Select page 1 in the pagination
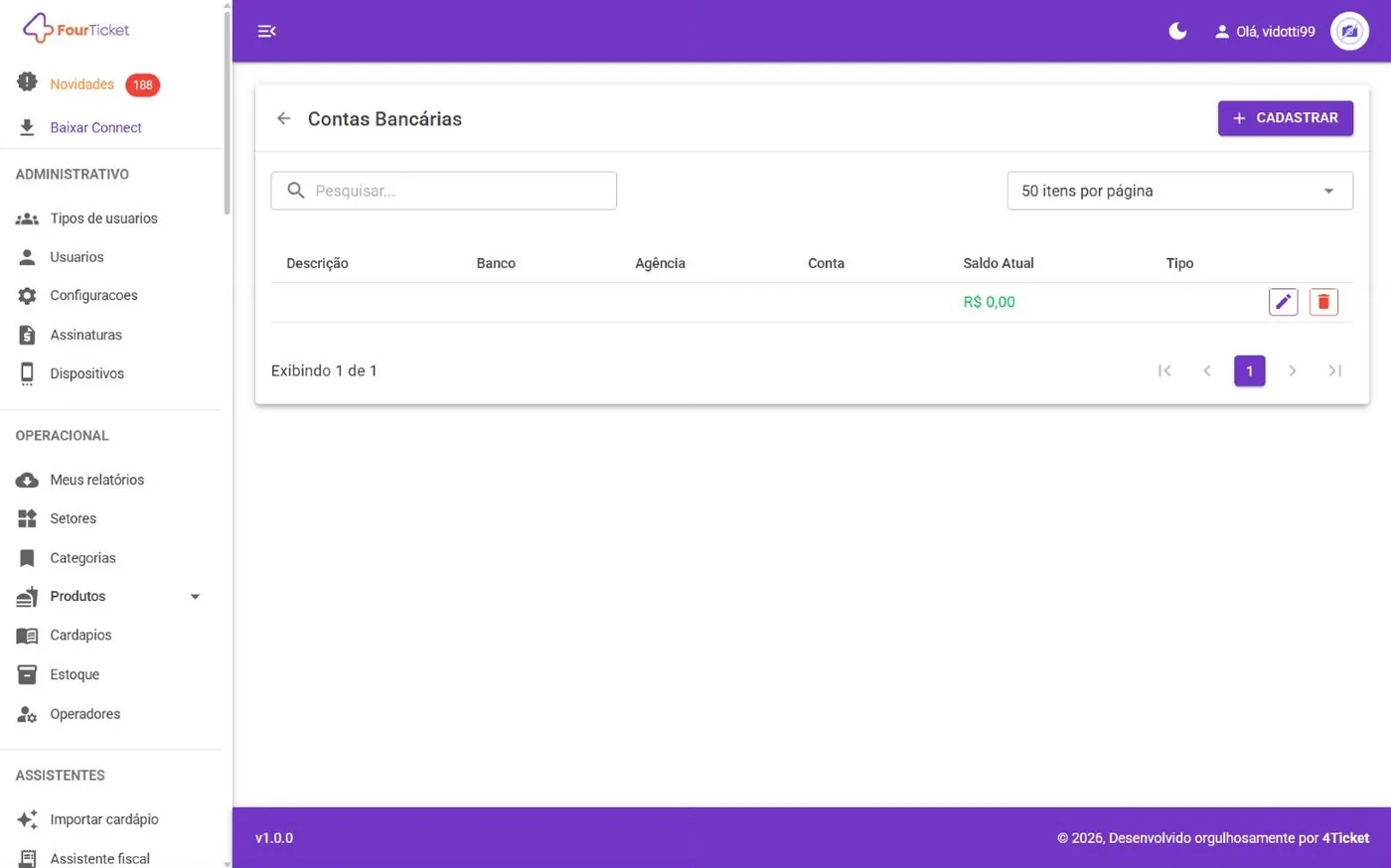1391x868 pixels. [x=1249, y=370]
